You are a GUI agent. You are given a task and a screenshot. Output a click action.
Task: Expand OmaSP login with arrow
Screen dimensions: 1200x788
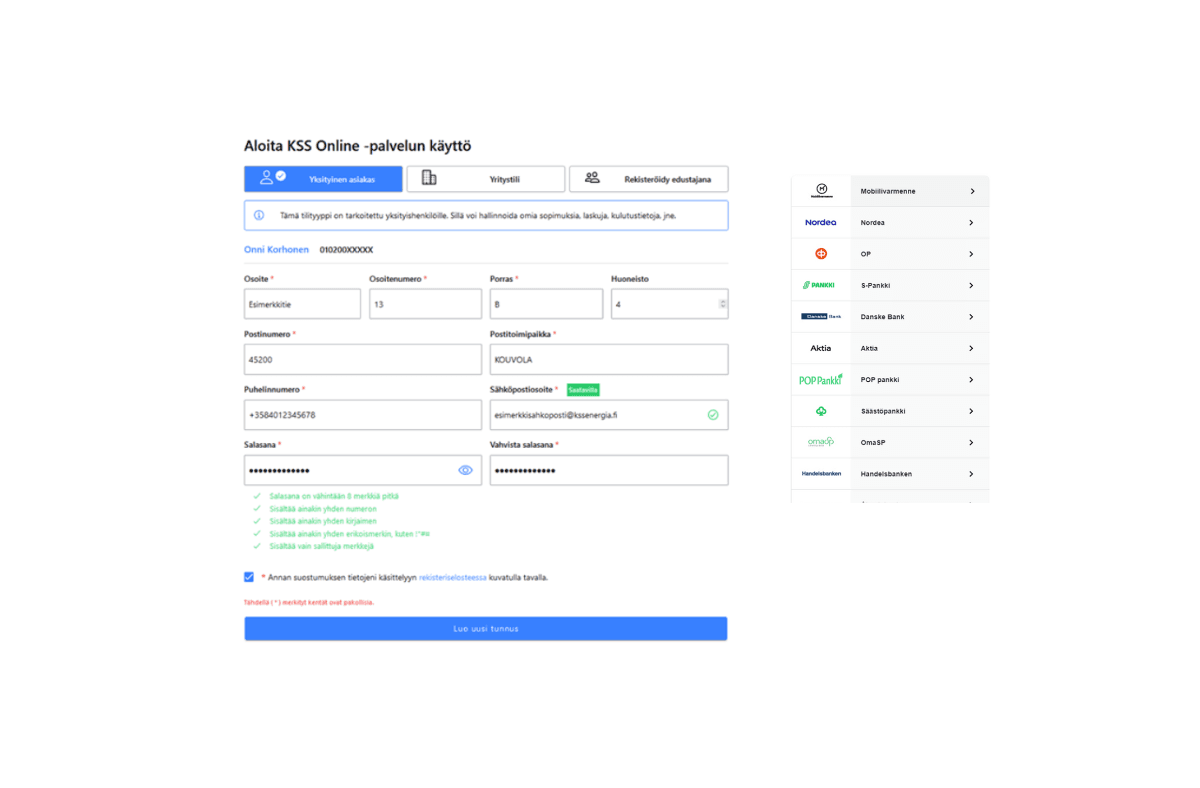coord(971,443)
